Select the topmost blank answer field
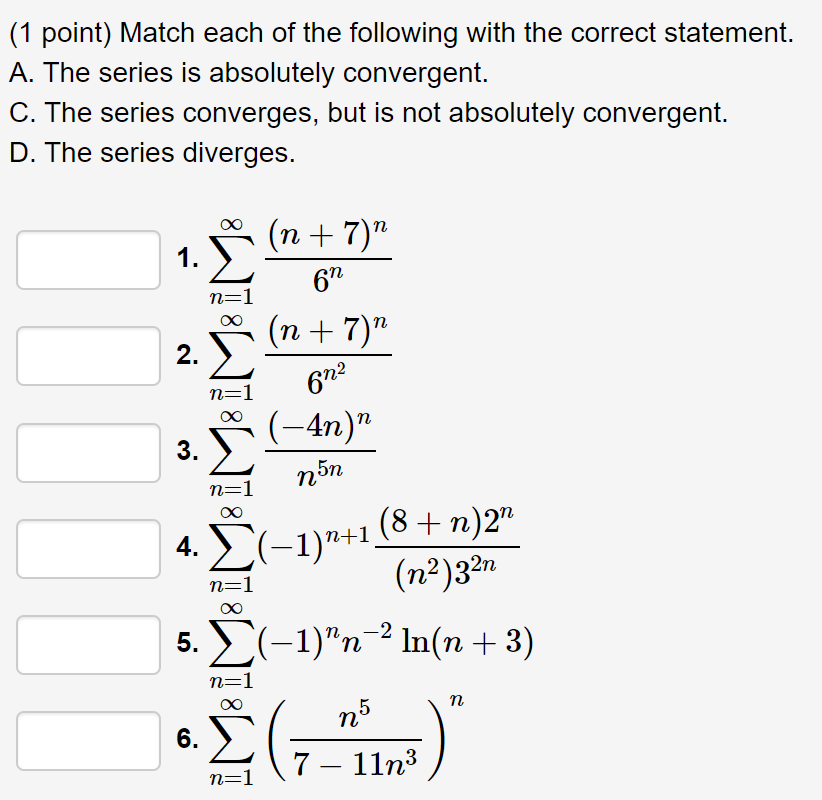The width and height of the screenshot is (822, 800). point(87,259)
